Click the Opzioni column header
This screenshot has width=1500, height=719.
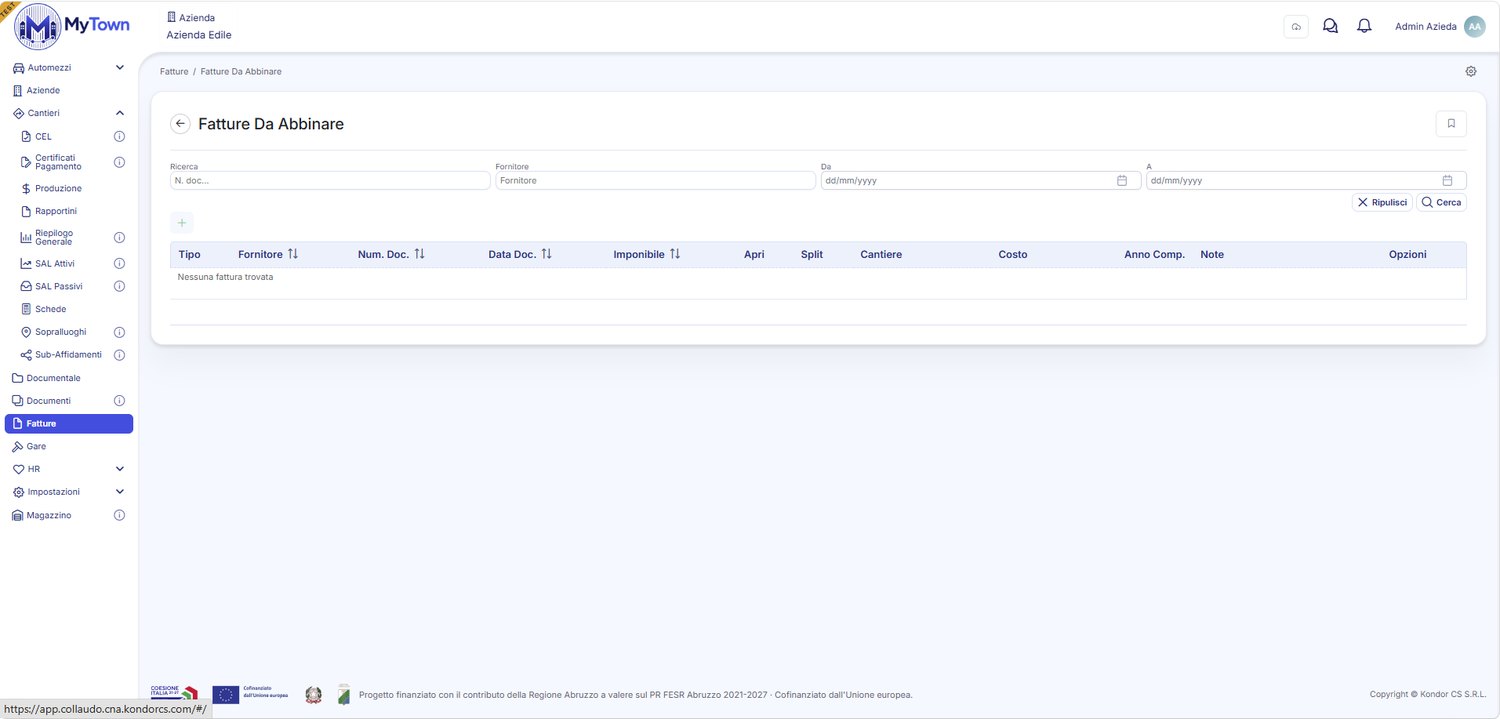click(1408, 255)
